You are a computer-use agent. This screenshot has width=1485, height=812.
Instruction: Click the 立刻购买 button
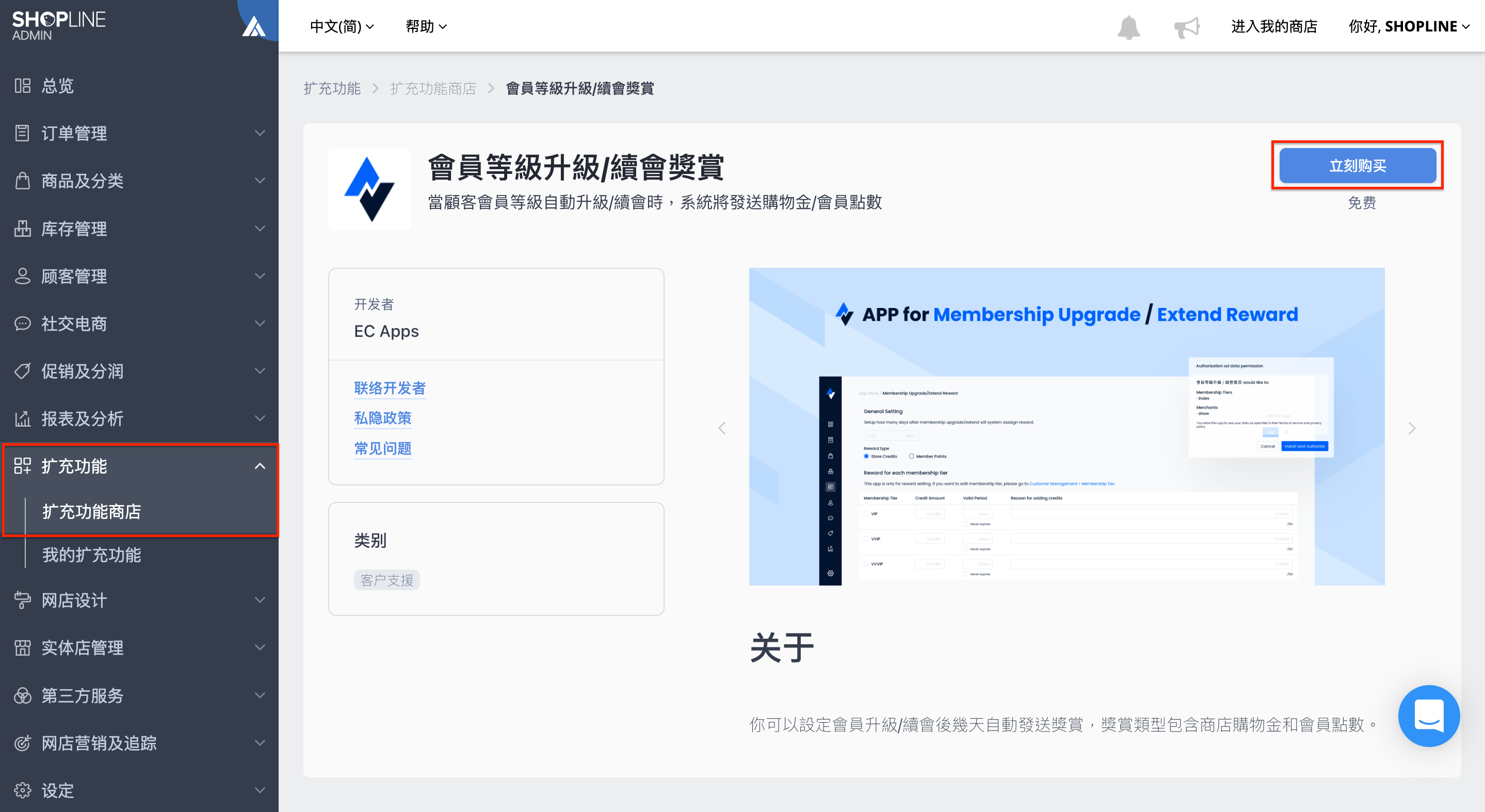coord(1357,166)
